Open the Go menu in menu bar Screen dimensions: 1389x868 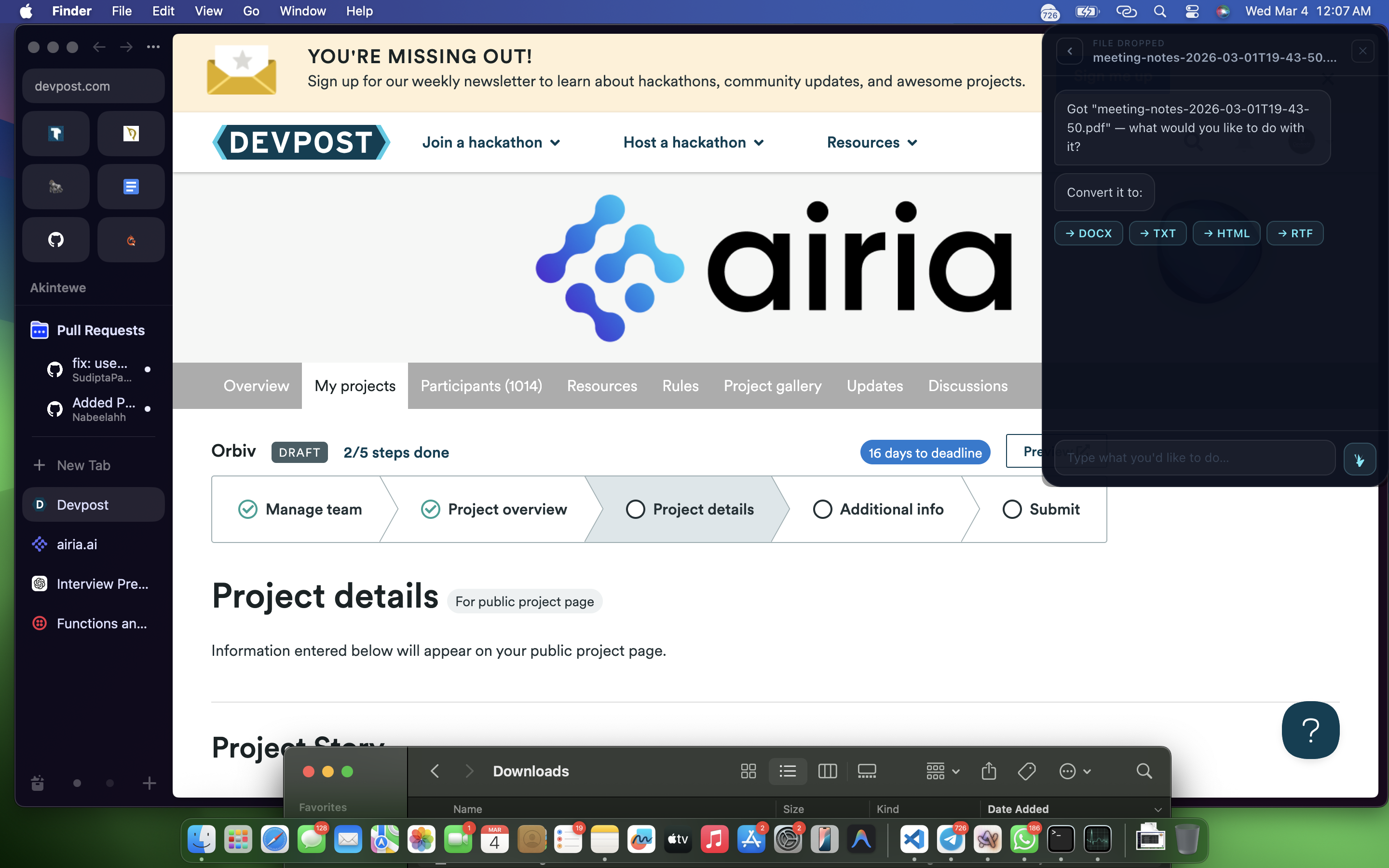coord(251,11)
